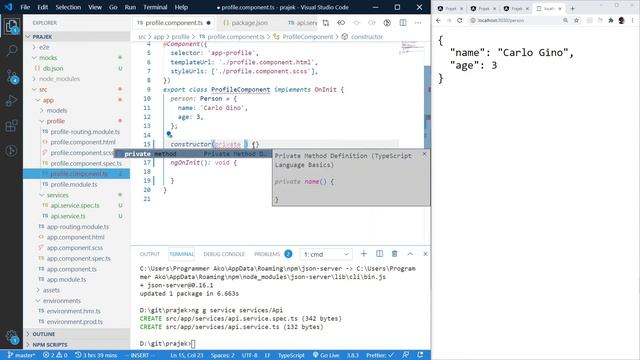The image size is (640, 360).
Task: Open the Run and Debug view
Action: 11,100
